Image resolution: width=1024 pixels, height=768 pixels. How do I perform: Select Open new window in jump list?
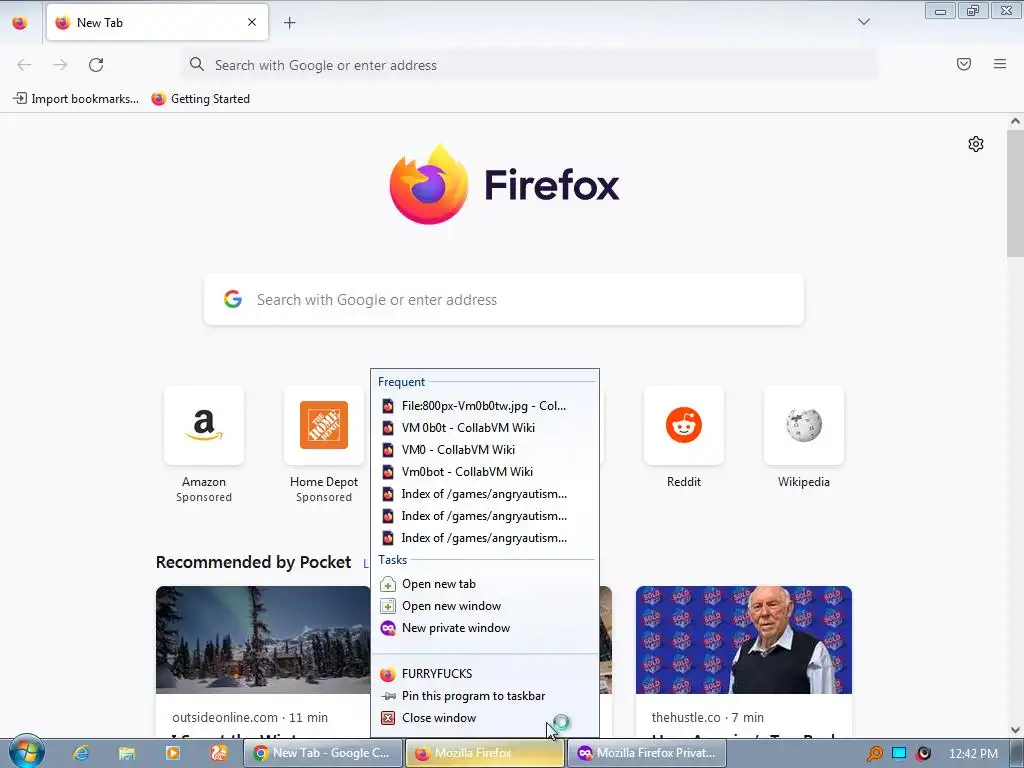[x=485, y=606]
